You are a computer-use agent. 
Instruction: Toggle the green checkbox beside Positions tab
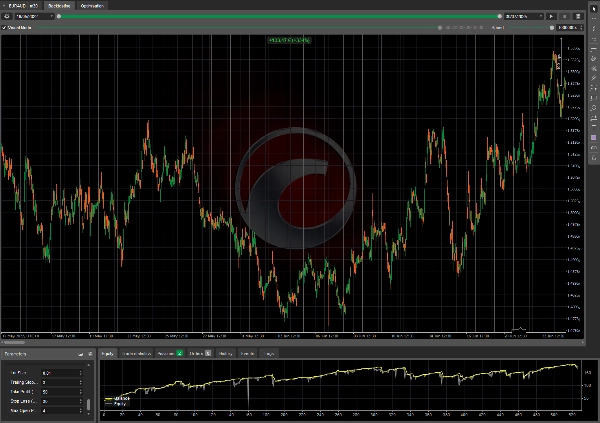(x=179, y=353)
